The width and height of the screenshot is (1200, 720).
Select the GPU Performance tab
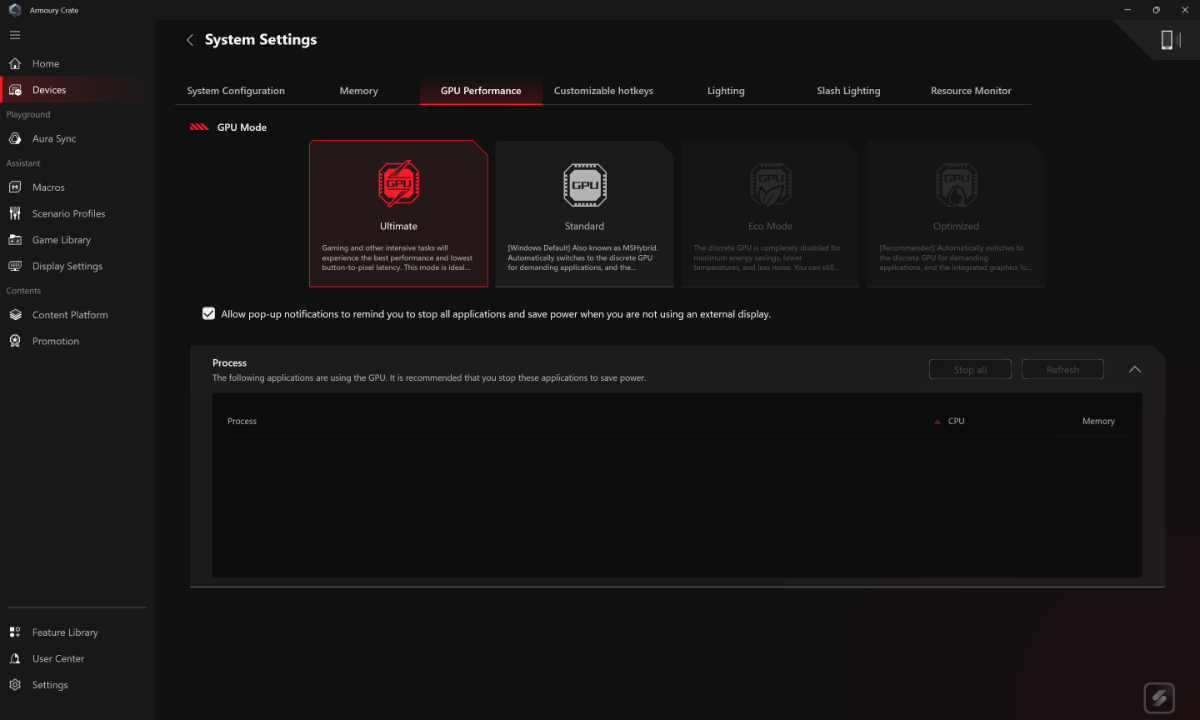coord(481,91)
